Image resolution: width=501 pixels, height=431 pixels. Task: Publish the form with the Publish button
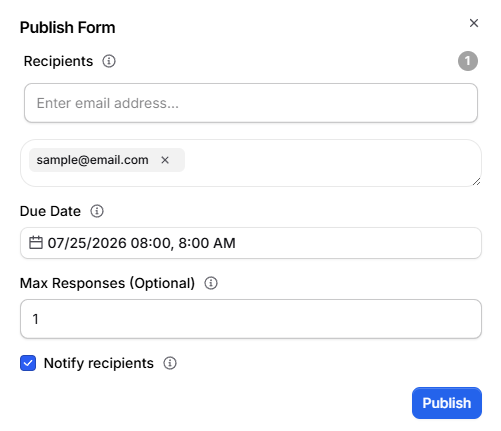click(x=447, y=403)
